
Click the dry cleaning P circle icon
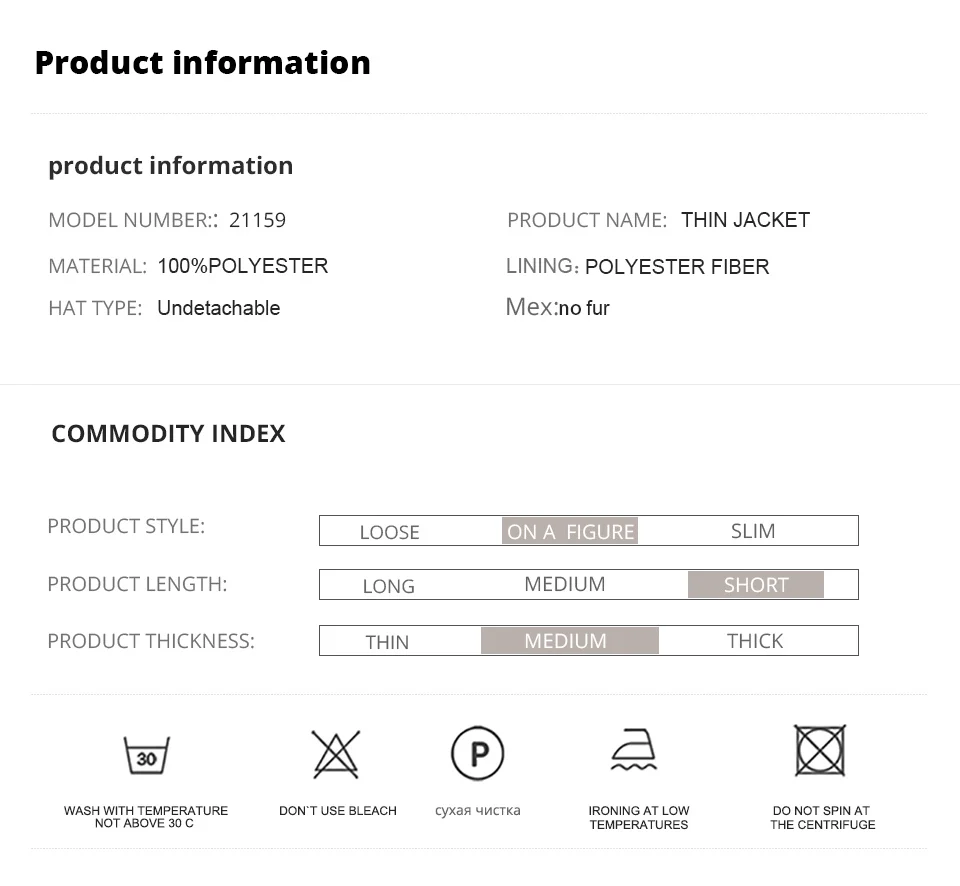pos(478,753)
